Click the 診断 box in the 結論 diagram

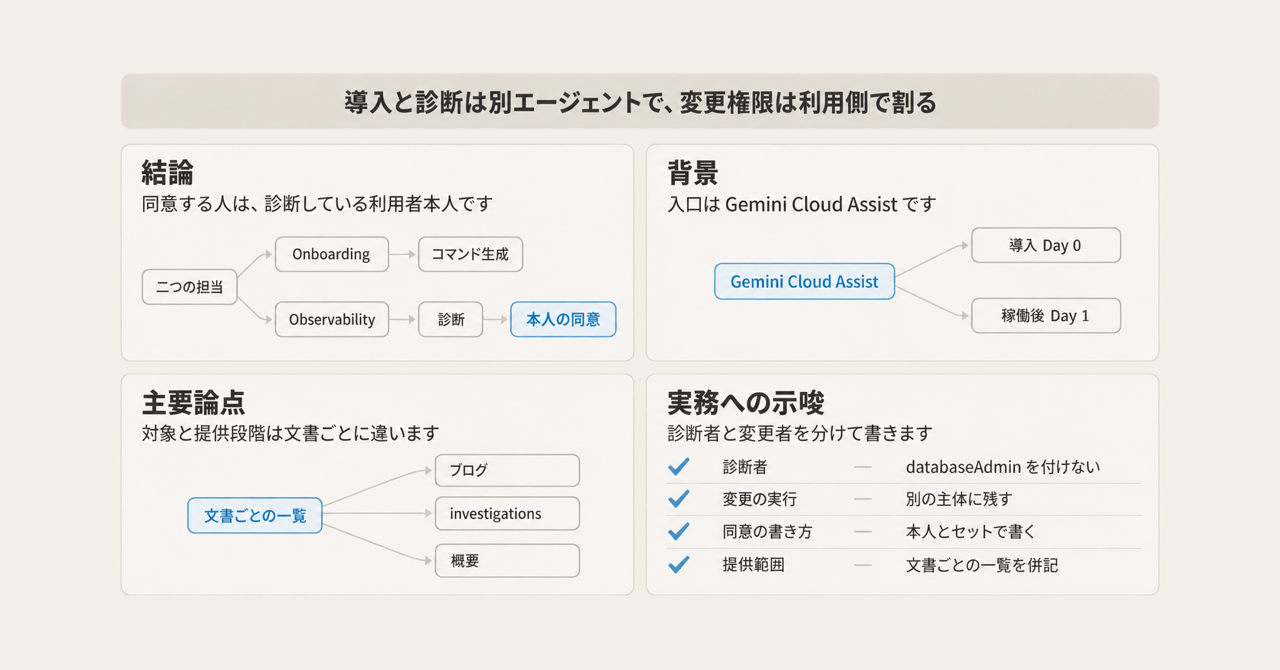tap(451, 320)
